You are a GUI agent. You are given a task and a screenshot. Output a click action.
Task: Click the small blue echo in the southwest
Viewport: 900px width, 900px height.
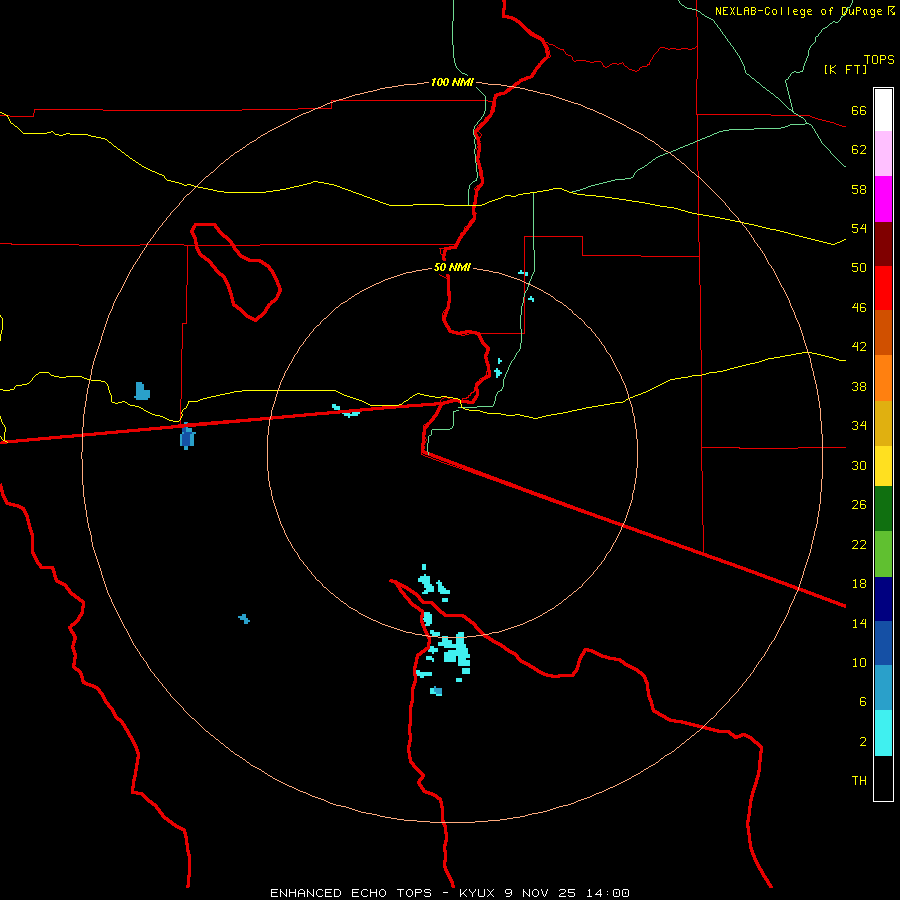coord(244,618)
